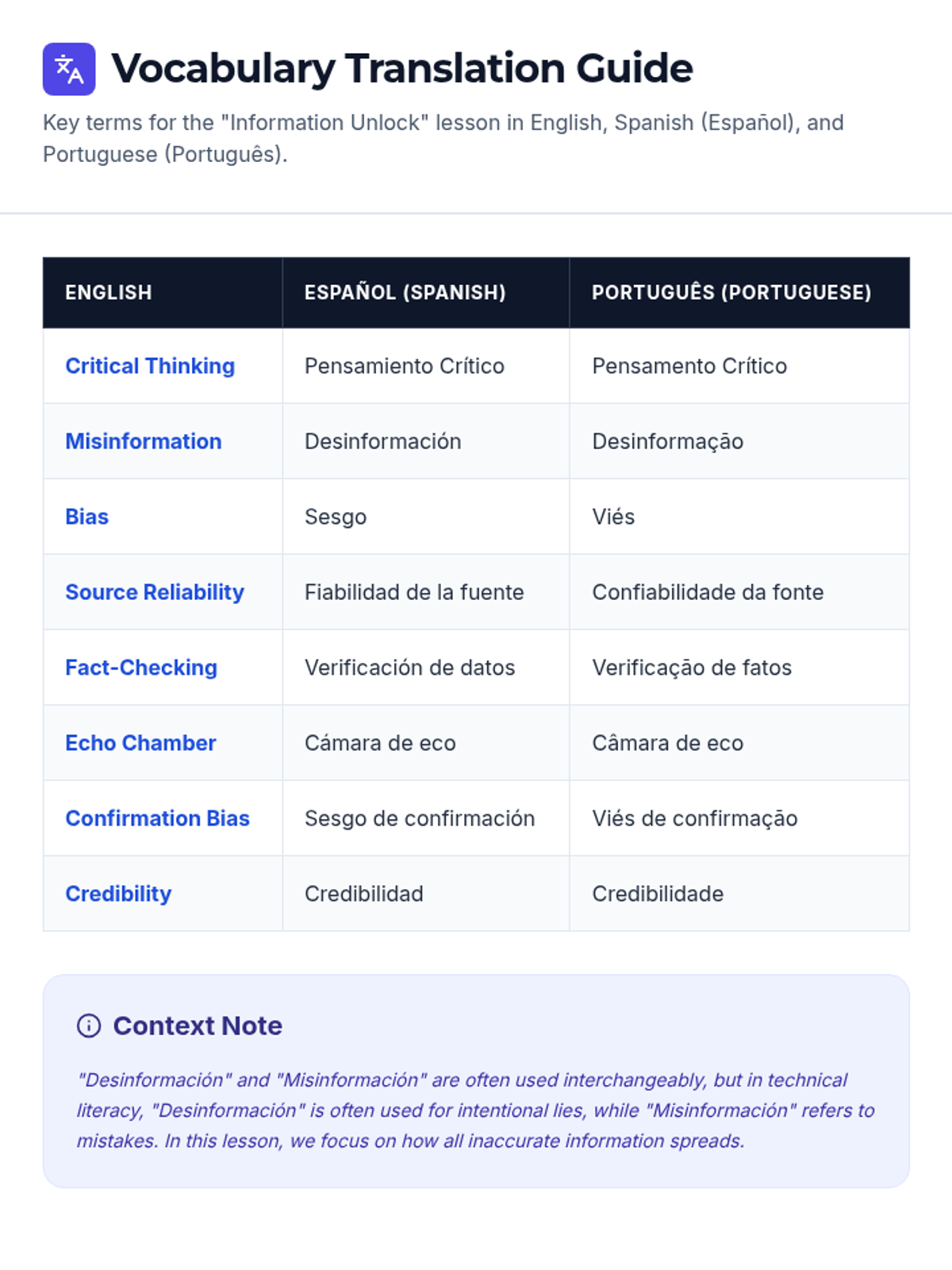This screenshot has height=1270, width=952.
Task: Open the Credibility term link
Action: (118, 894)
